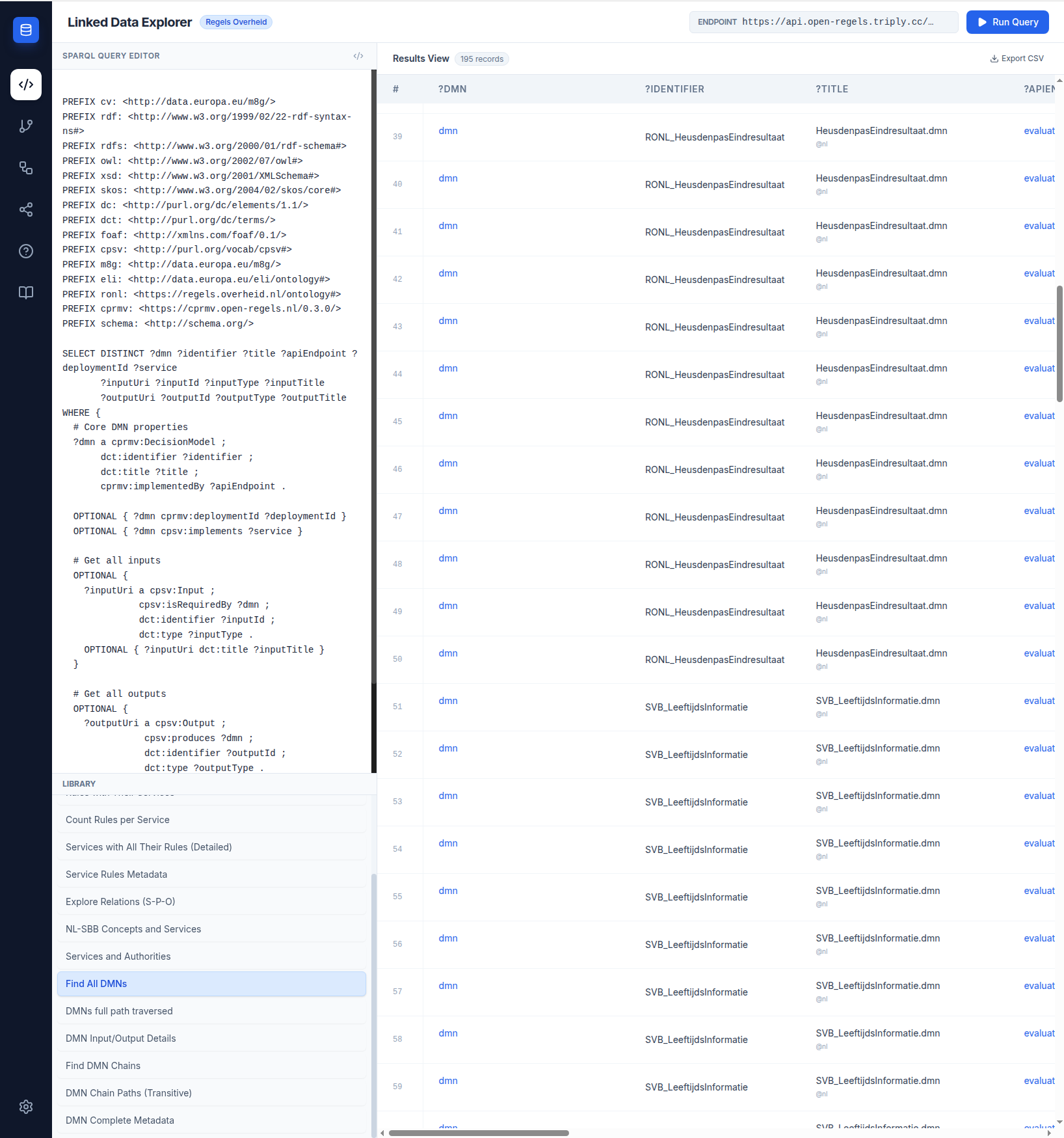Click the LIBRARY section header
The height and width of the screenshot is (1138, 1064).
tap(79, 784)
